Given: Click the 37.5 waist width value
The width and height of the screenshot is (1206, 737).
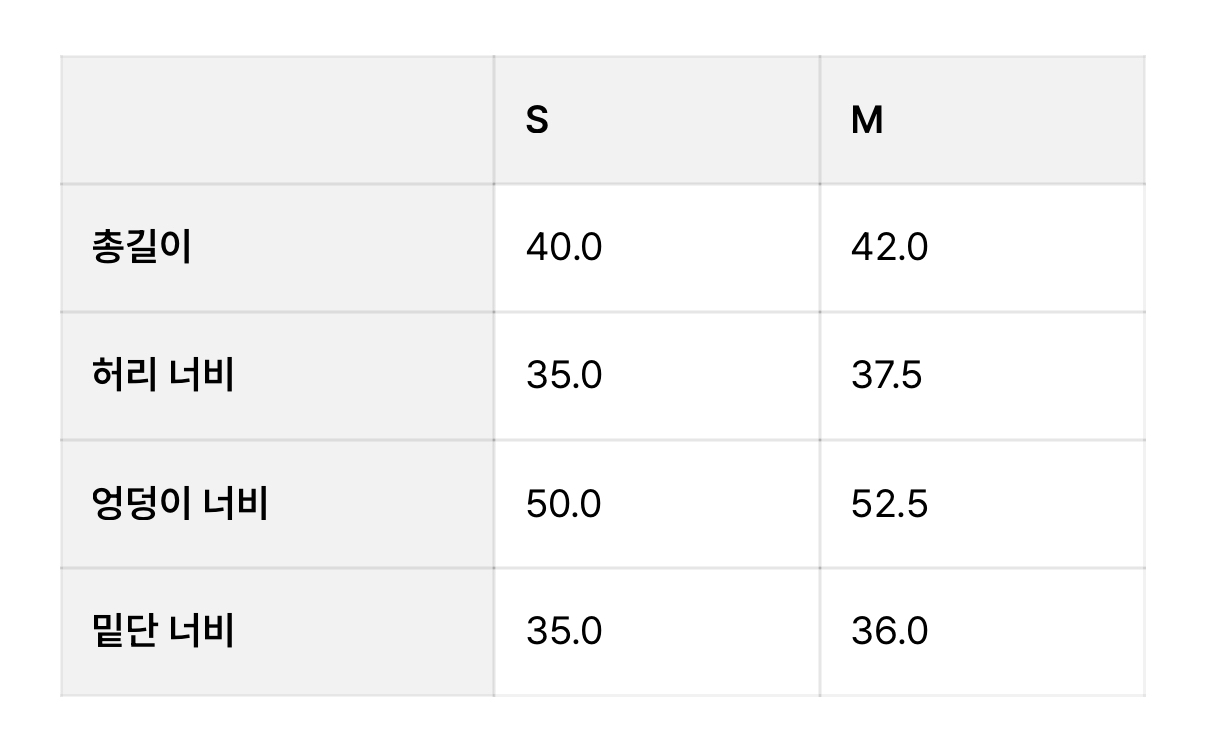Looking at the screenshot, I should [886, 376].
